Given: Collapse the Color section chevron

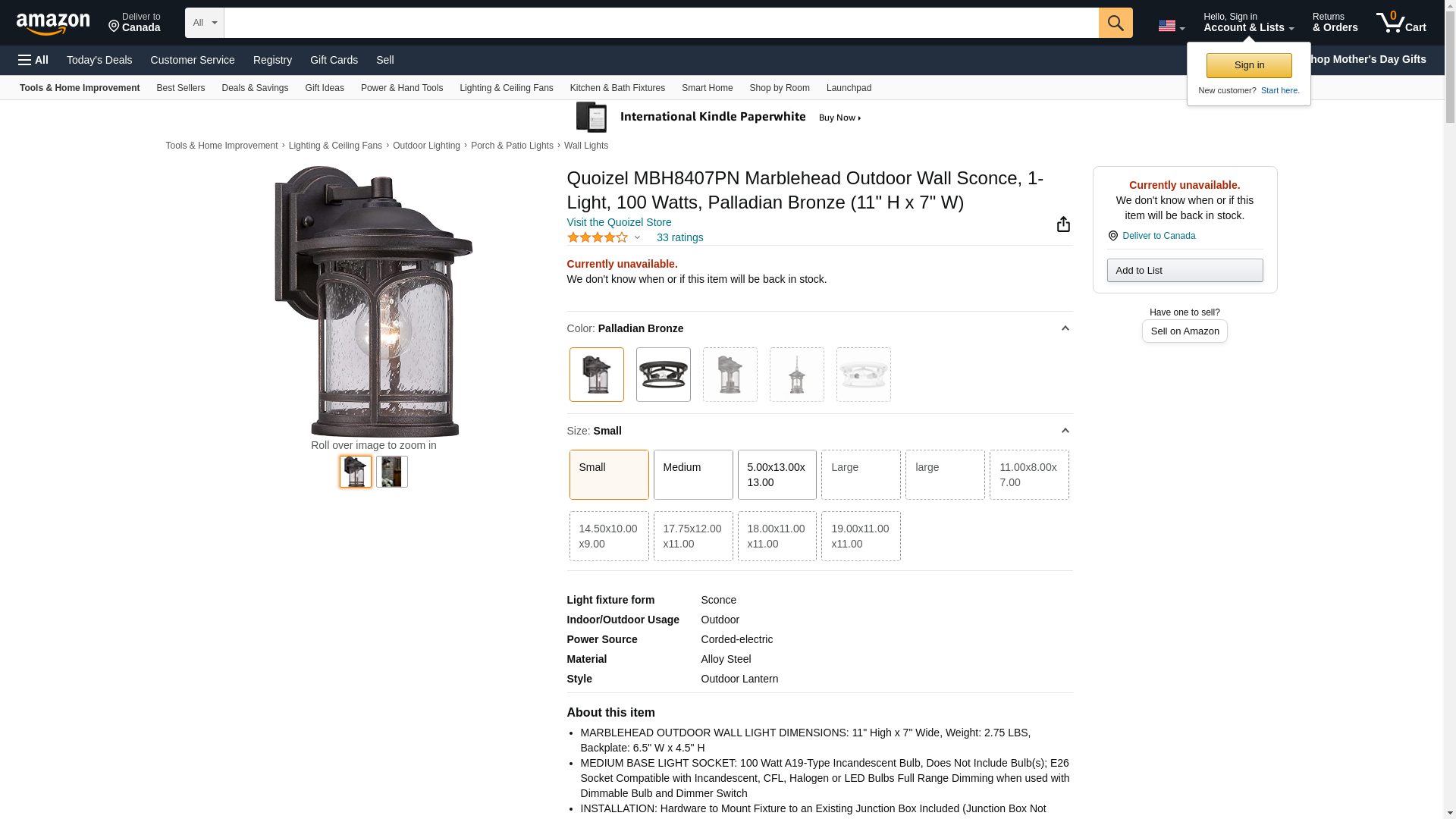Looking at the screenshot, I should pyautogui.click(x=1065, y=328).
